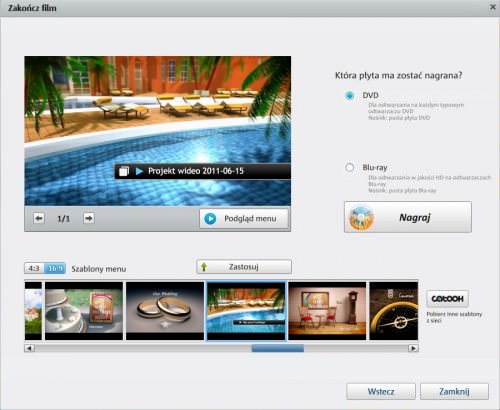This screenshot has height=410, width=500.
Task: Go to next menu page arrow
Action: (89, 218)
